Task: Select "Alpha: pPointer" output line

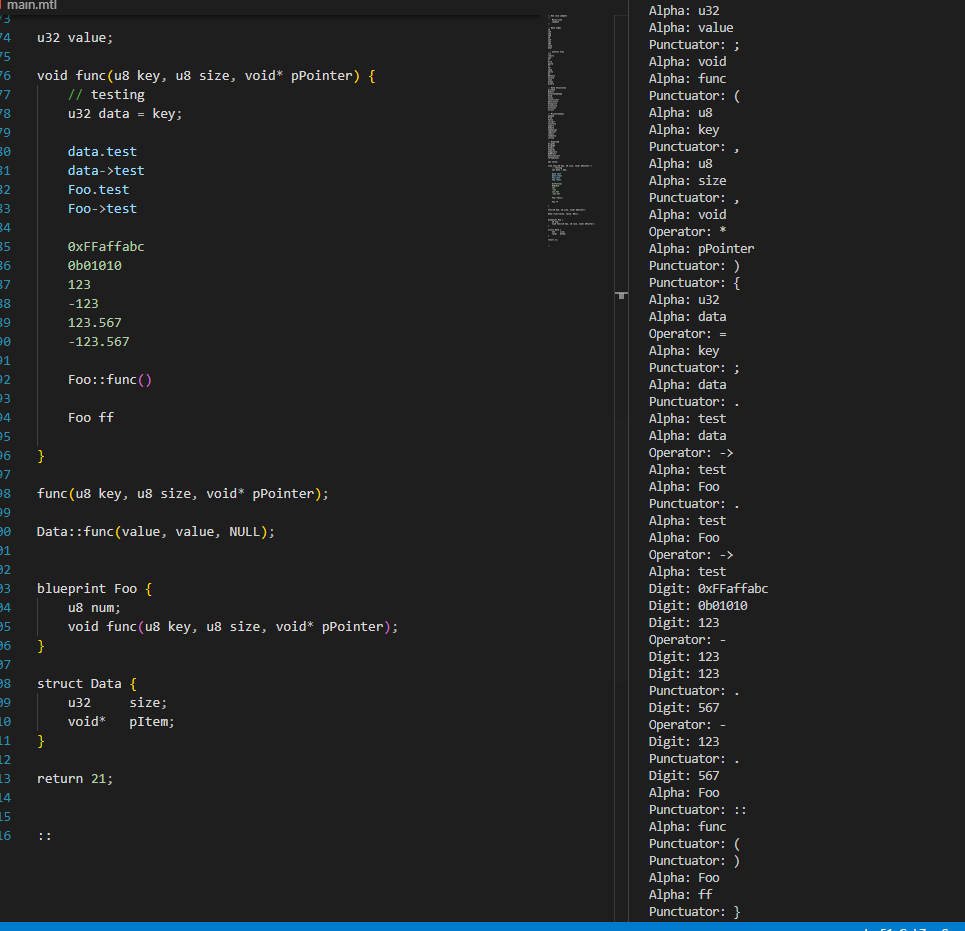Action: [701, 249]
